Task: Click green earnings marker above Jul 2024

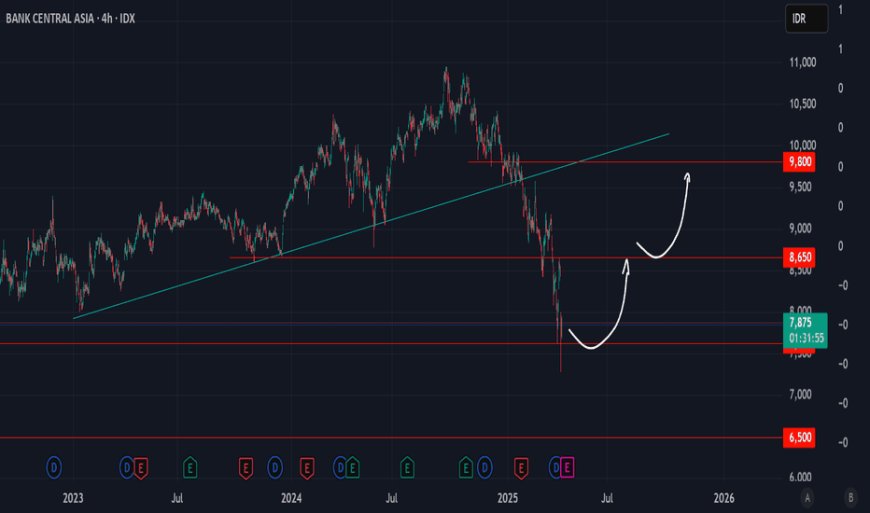Action: coord(407,466)
